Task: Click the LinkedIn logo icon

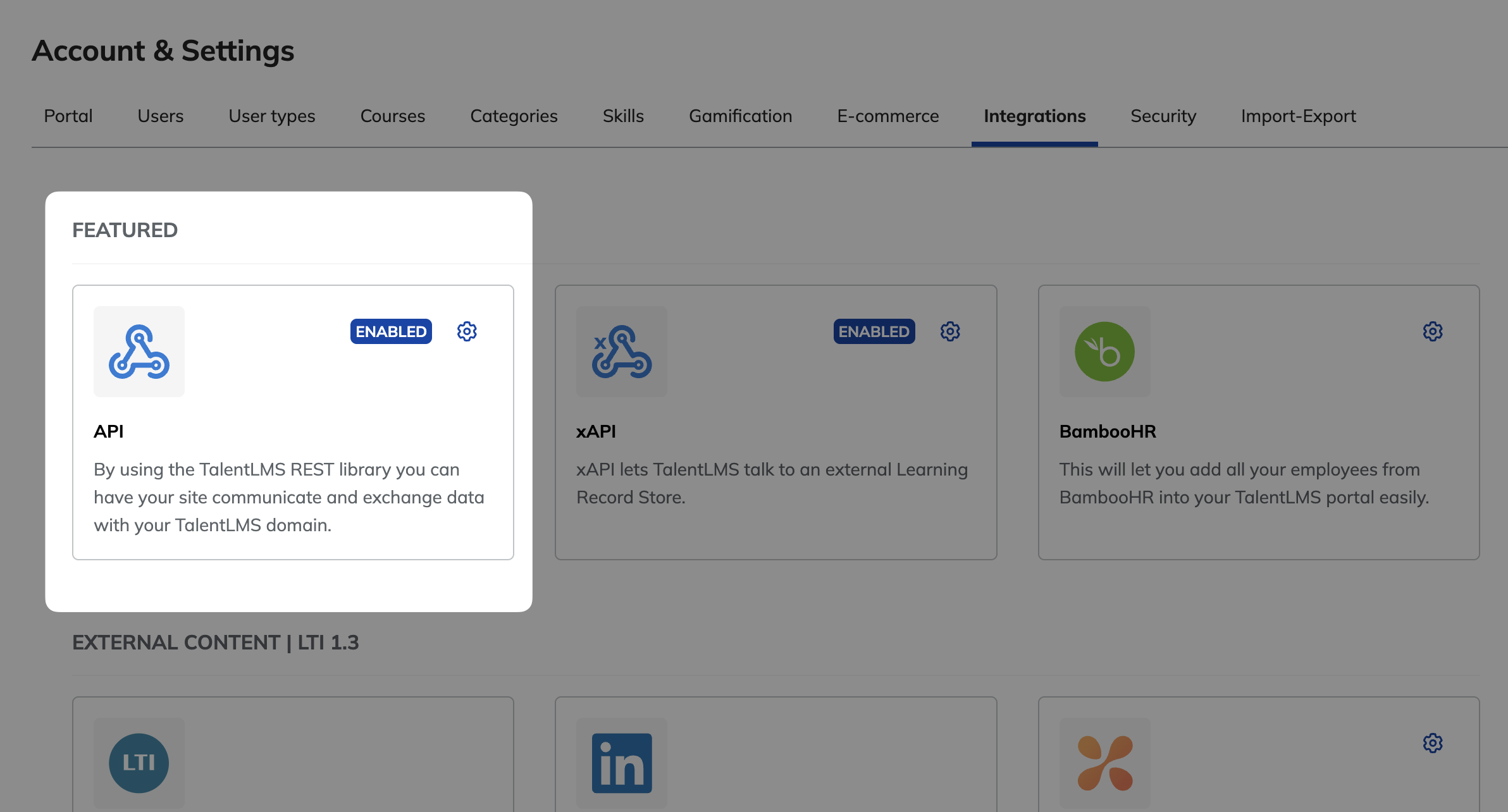Action: click(x=622, y=763)
